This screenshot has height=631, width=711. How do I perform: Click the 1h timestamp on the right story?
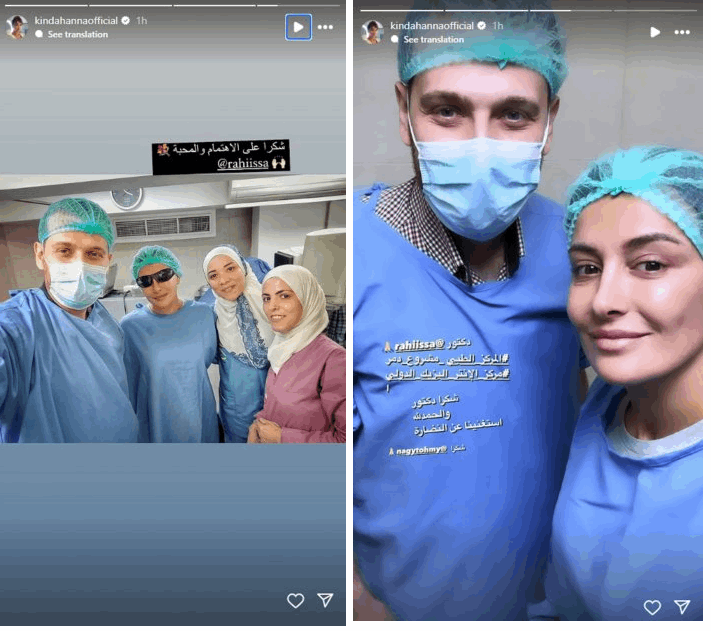(497, 26)
